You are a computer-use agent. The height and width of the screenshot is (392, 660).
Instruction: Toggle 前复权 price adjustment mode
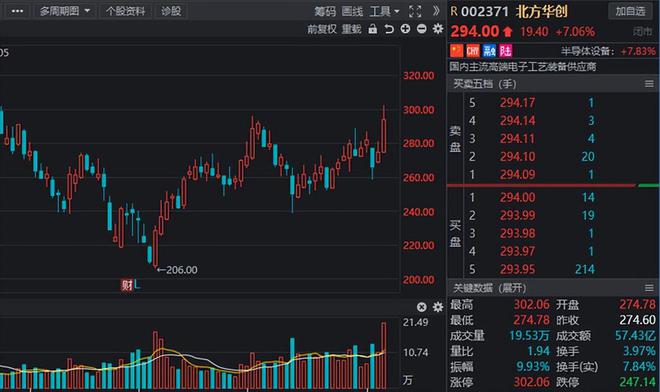(322, 29)
